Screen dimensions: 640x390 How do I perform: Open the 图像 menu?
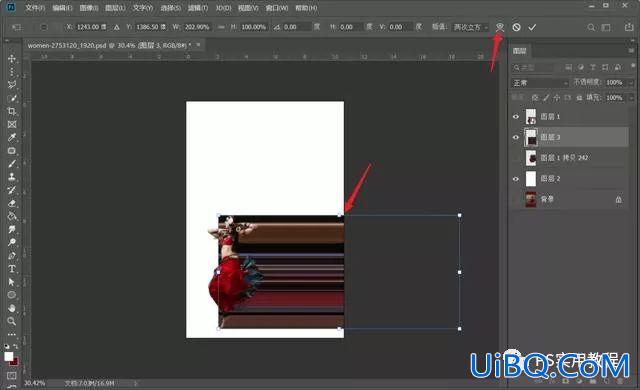tap(89, 8)
